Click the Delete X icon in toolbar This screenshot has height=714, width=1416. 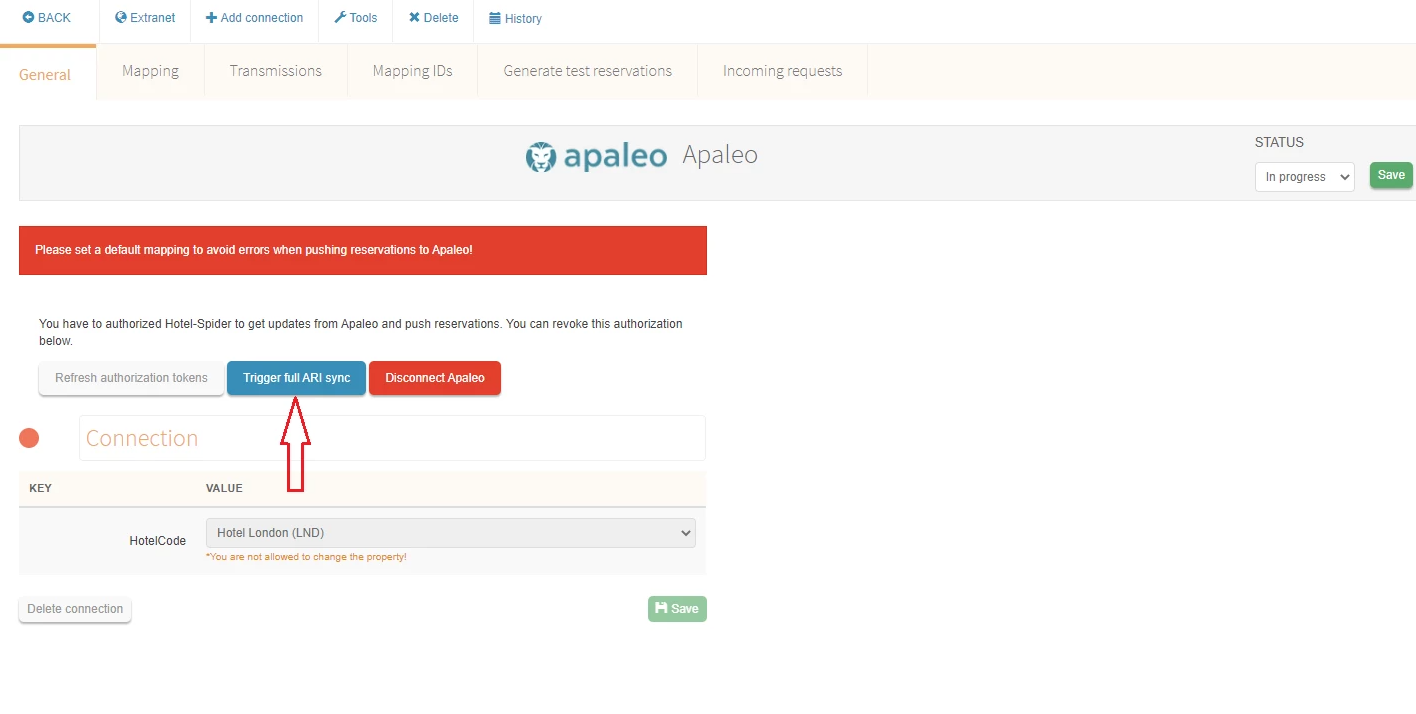(x=414, y=18)
